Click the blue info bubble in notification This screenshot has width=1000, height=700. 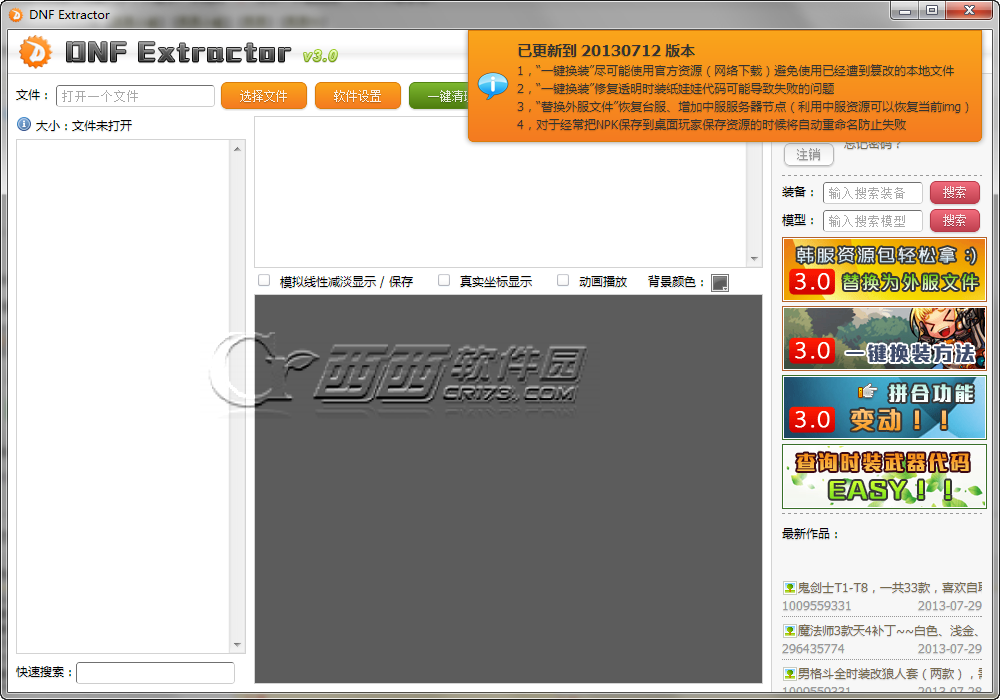pos(492,85)
